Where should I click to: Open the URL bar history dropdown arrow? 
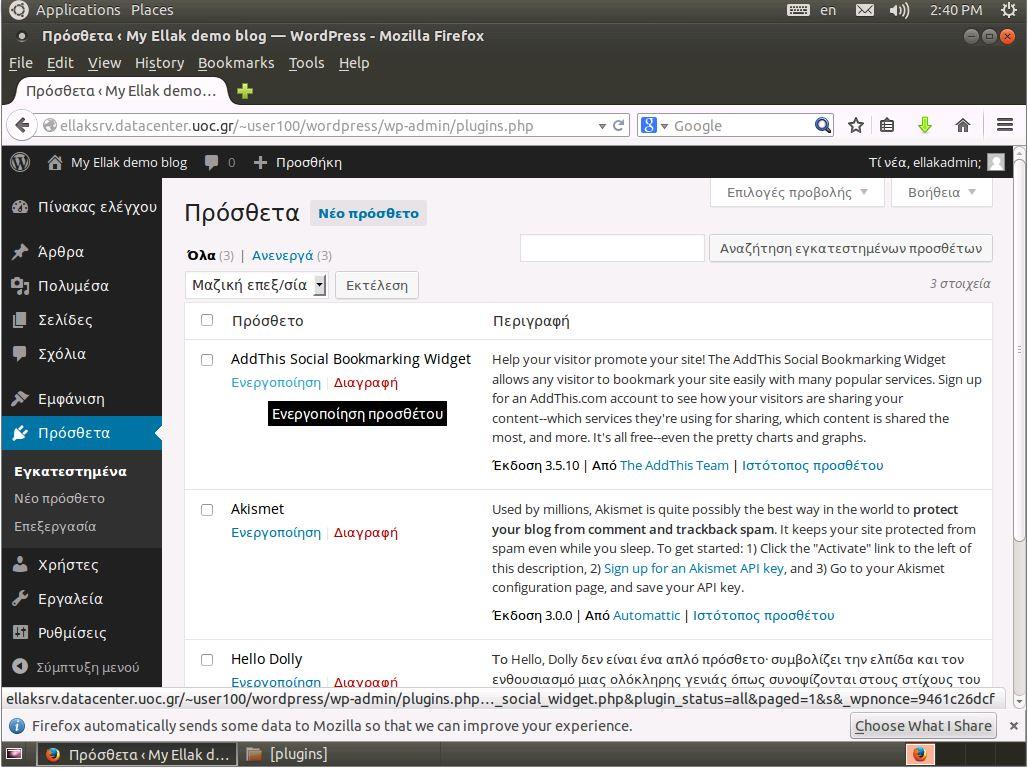point(602,126)
